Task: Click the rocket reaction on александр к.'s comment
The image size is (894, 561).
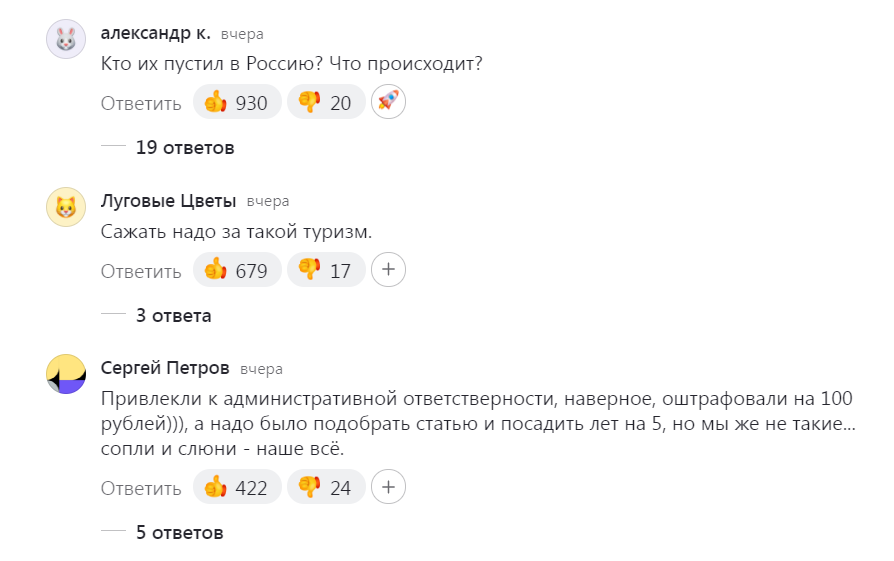Action: (388, 102)
